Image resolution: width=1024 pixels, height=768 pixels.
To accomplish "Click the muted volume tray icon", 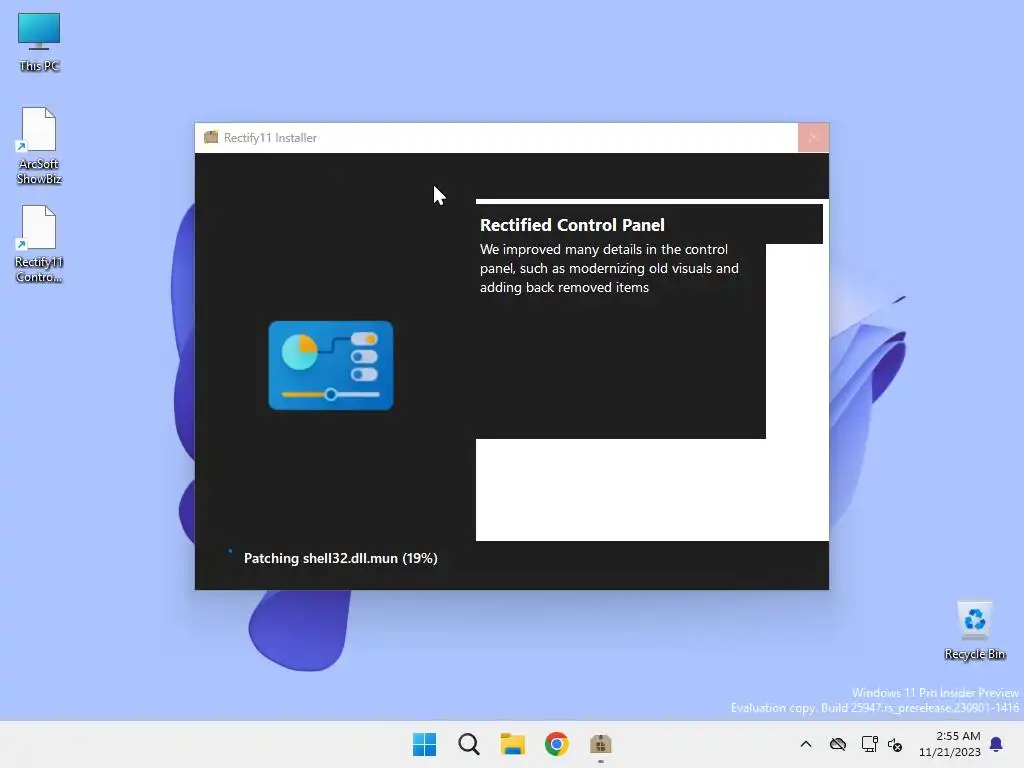I will [x=895, y=744].
